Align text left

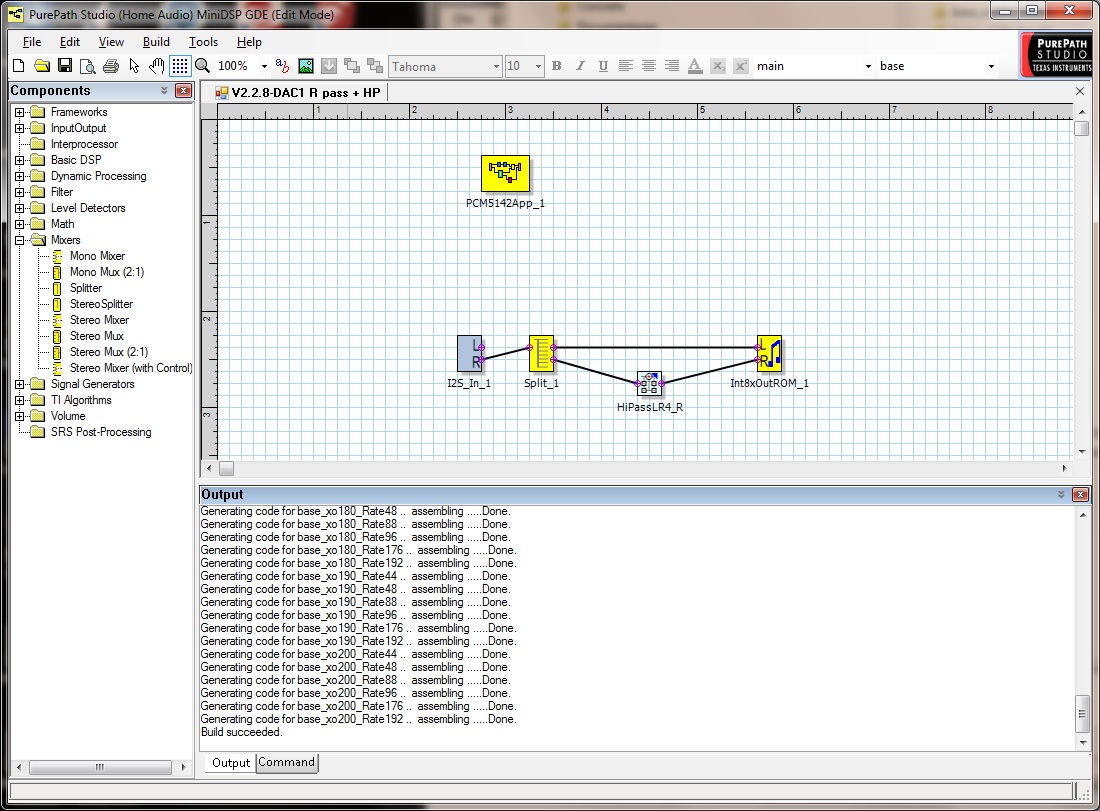pyautogui.click(x=626, y=66)
